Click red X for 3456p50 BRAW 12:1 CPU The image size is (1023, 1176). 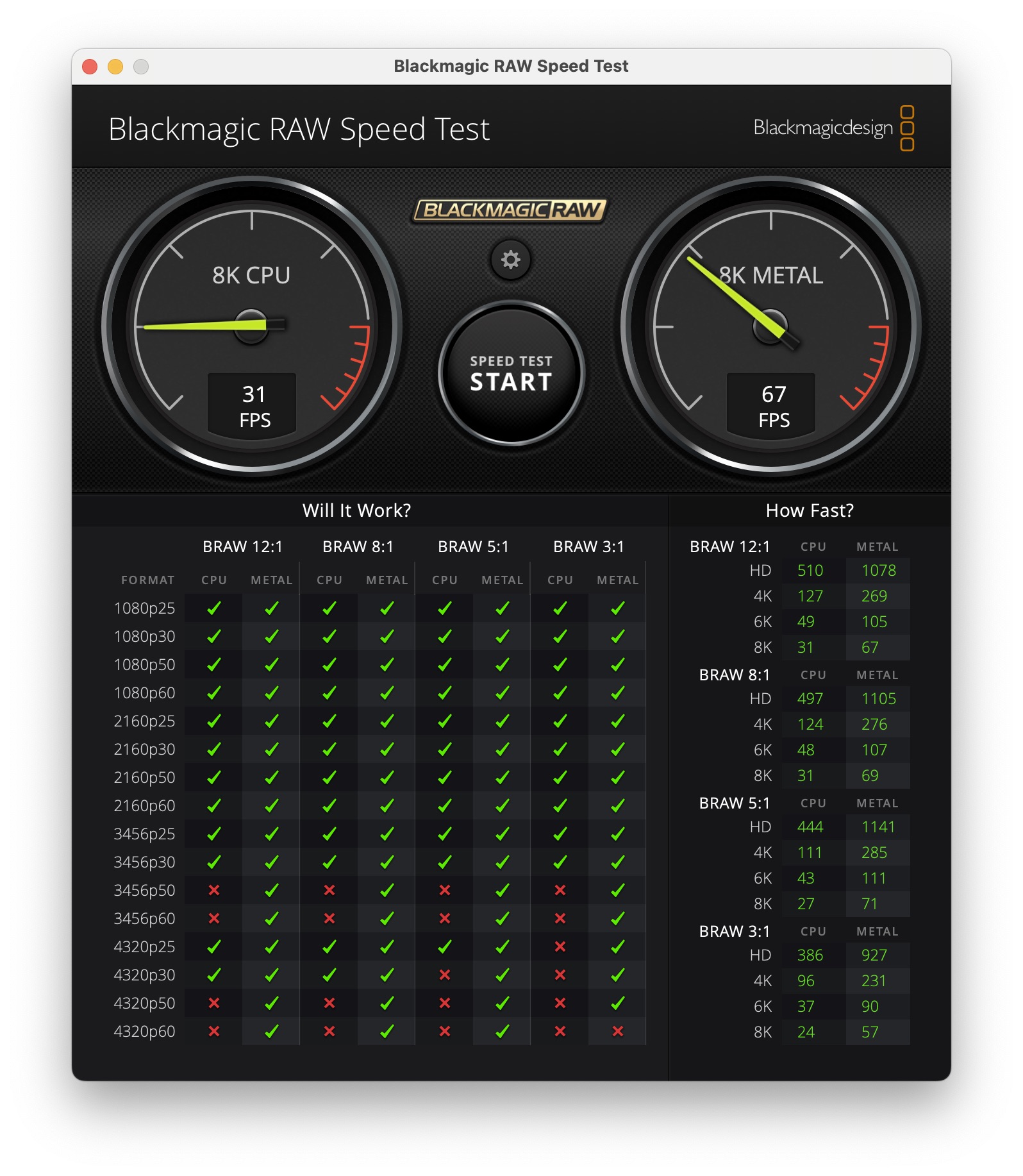tap(214, 890)
